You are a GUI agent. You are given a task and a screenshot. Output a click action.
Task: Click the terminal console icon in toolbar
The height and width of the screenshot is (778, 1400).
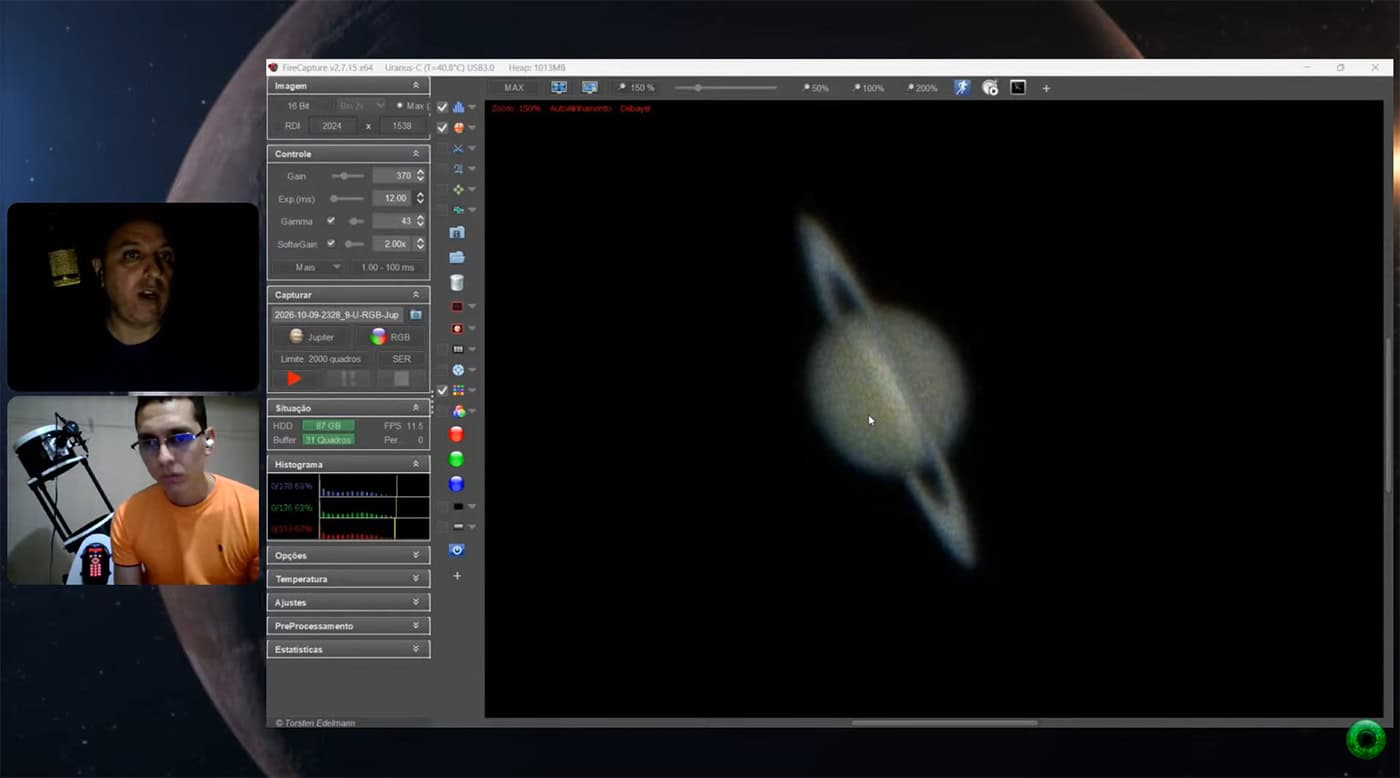point(1018,88)
